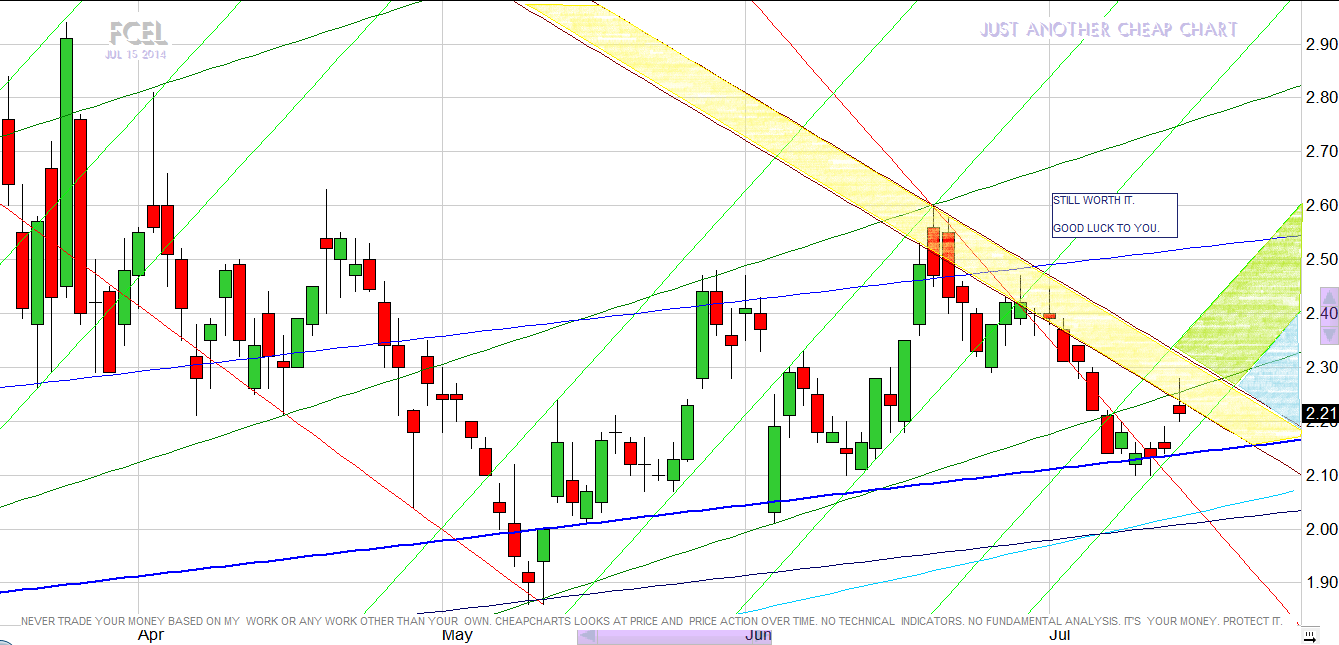The width and height of the screenshot is (1339, 645).
Task: Click the scroll-to-latest arrow icon at bottom right
Action: click(1310, 635)
